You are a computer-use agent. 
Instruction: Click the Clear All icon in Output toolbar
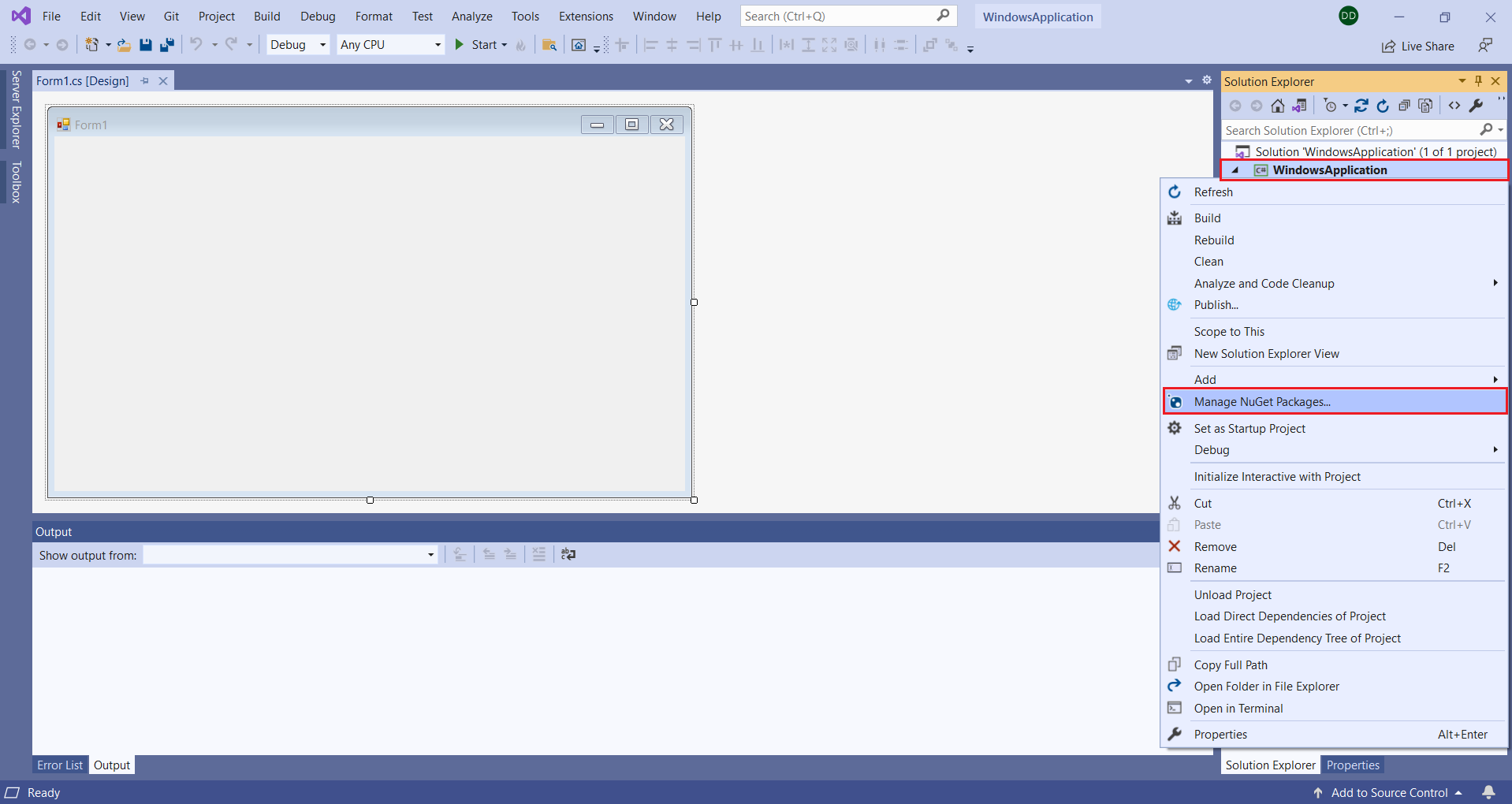[539, 555]
